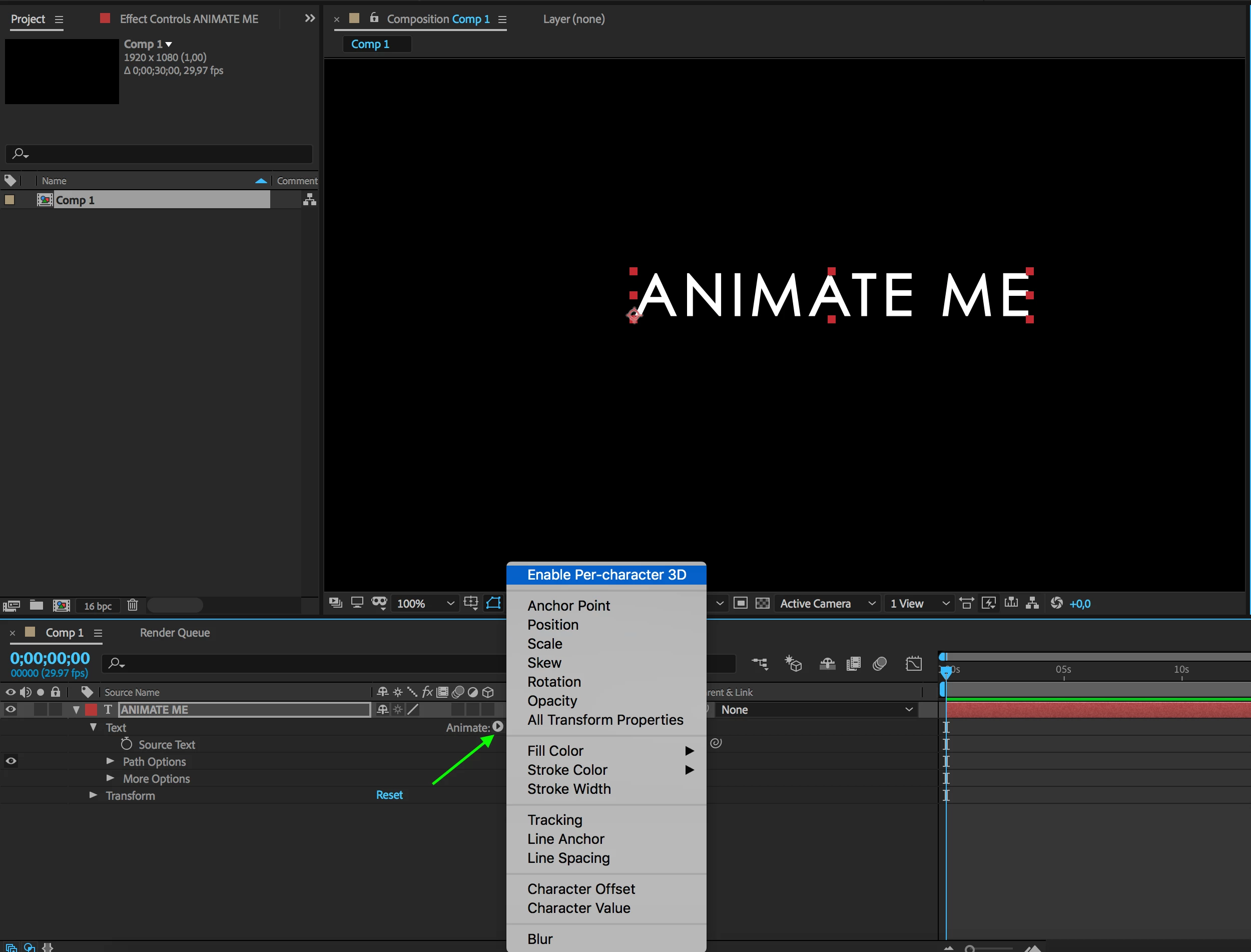
Task: Click the Source Text stopwatch icon
Action: (x=126, y=744)
